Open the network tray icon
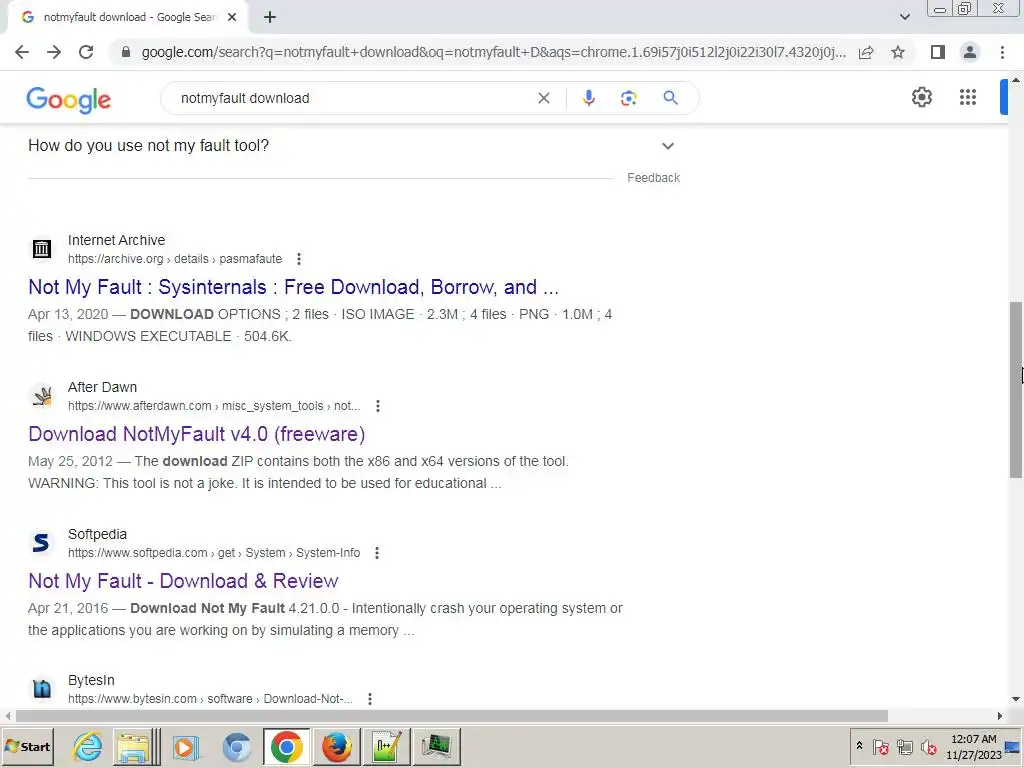The height and width of the screenshot is (768, 1024). (x=904, y=746)
